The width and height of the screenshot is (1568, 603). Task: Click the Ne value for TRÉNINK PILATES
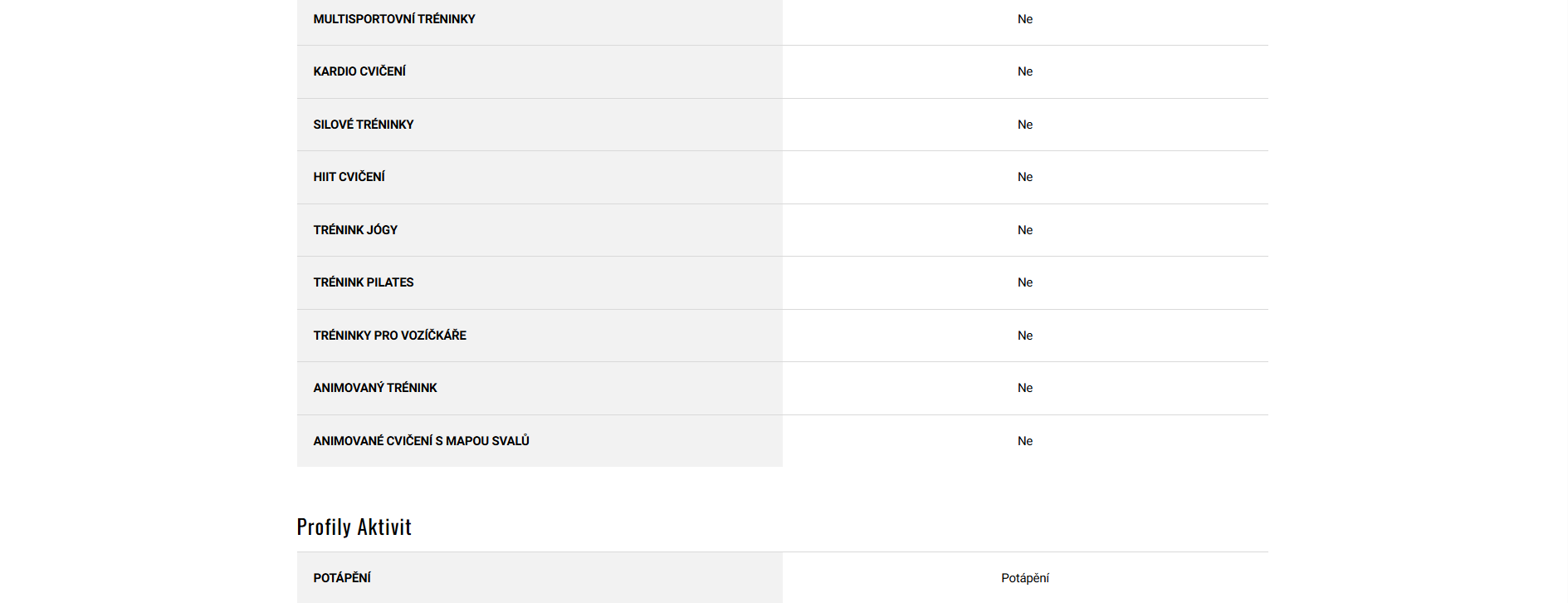(1025, 282)
